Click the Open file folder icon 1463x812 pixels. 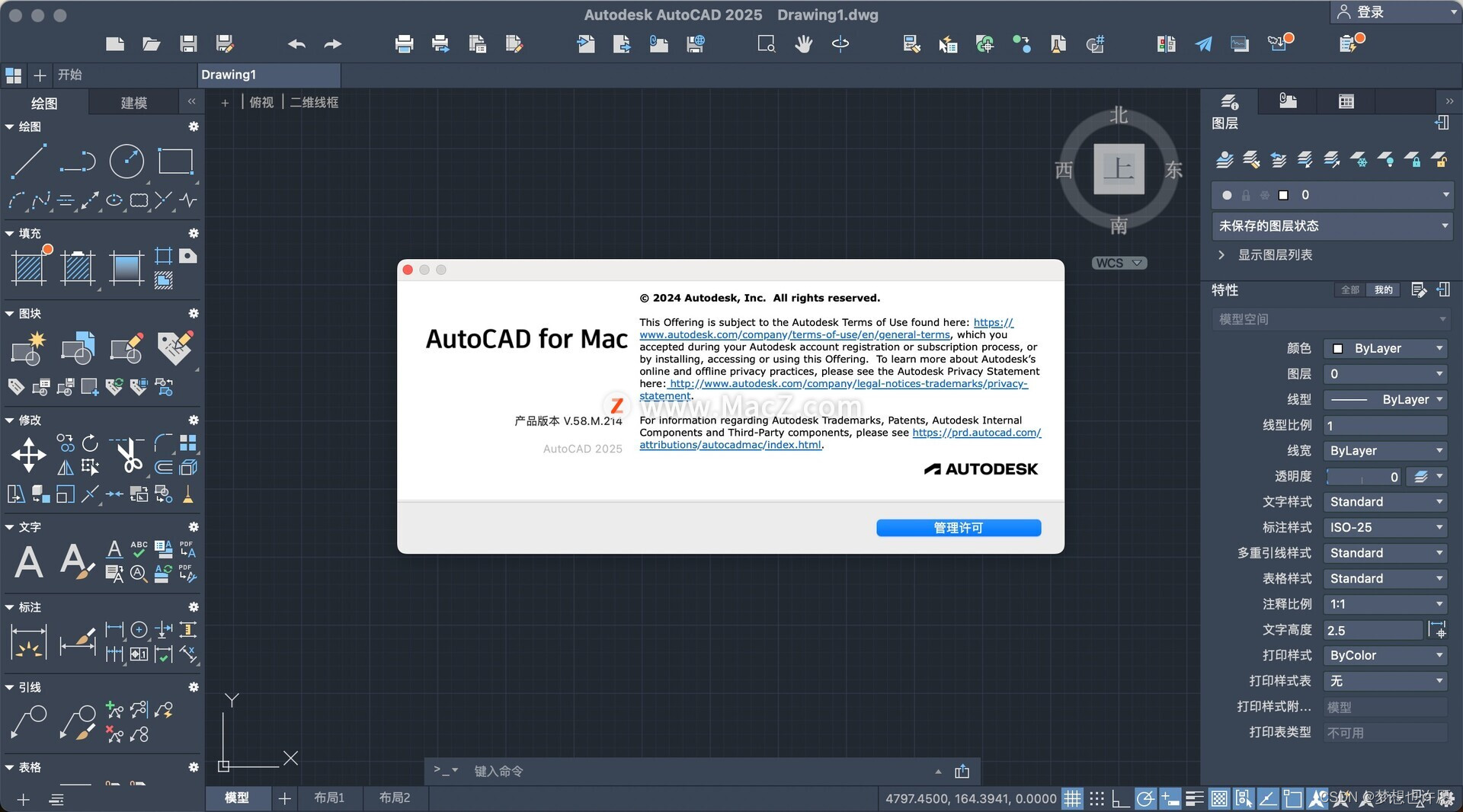152,44
